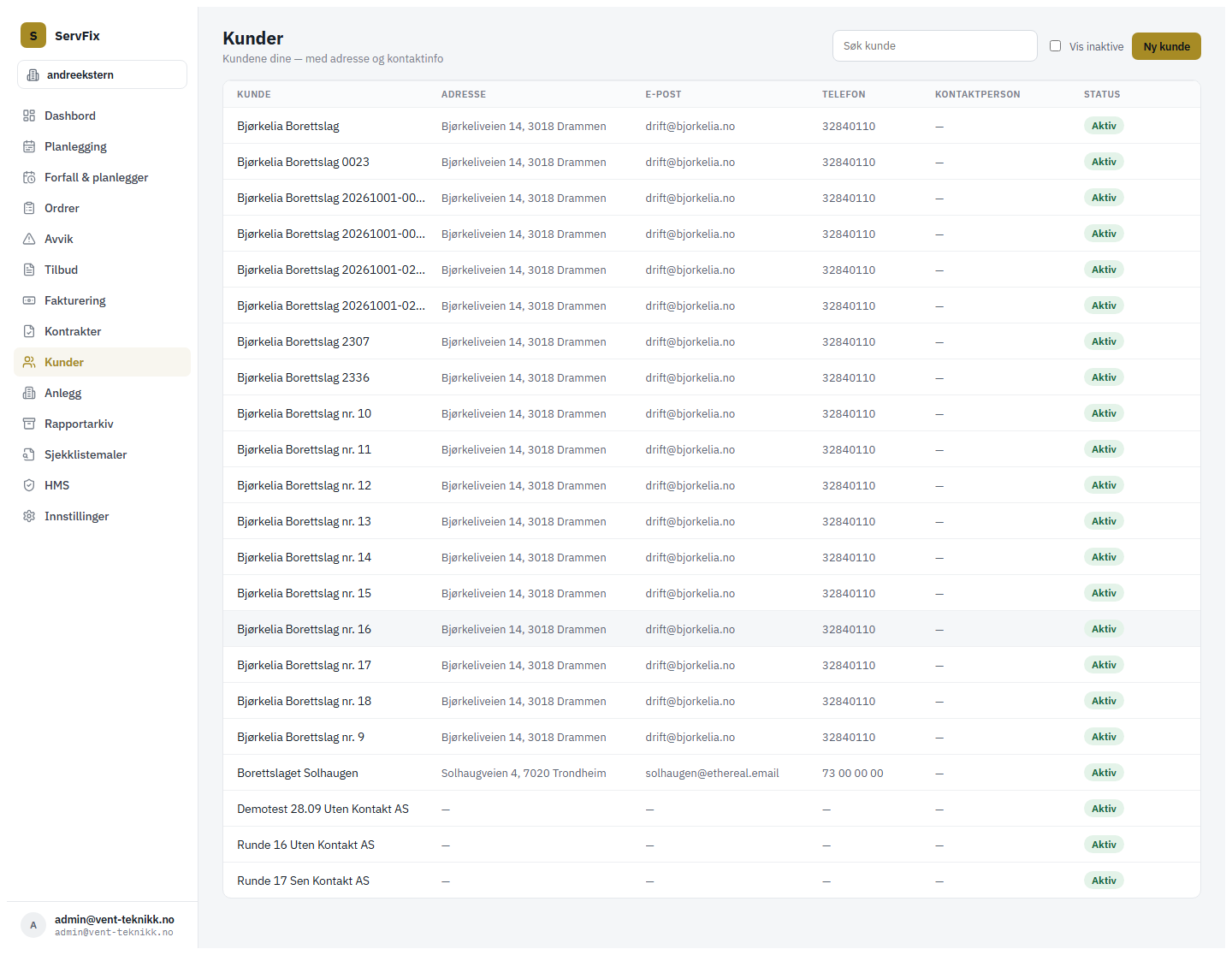The image size is (1232, 955).
Task: Navigate to Fakturering in the sidebar
Action: (102, 300)
